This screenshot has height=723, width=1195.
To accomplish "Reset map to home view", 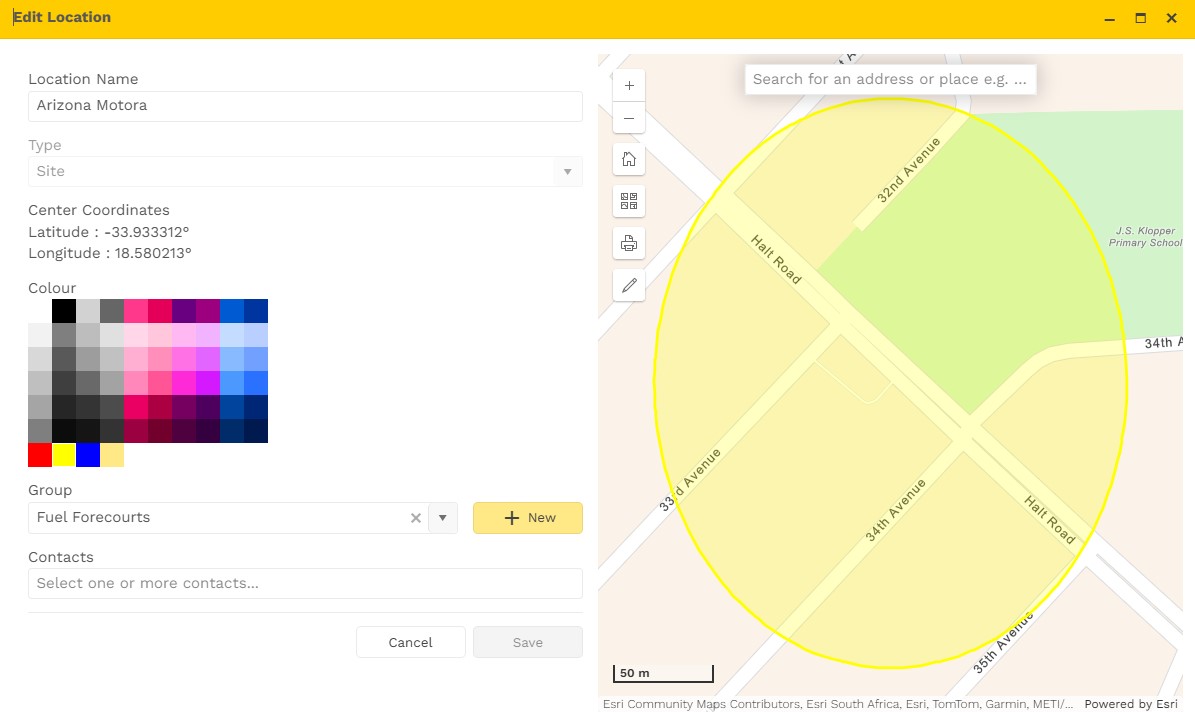I will point(629,159).
